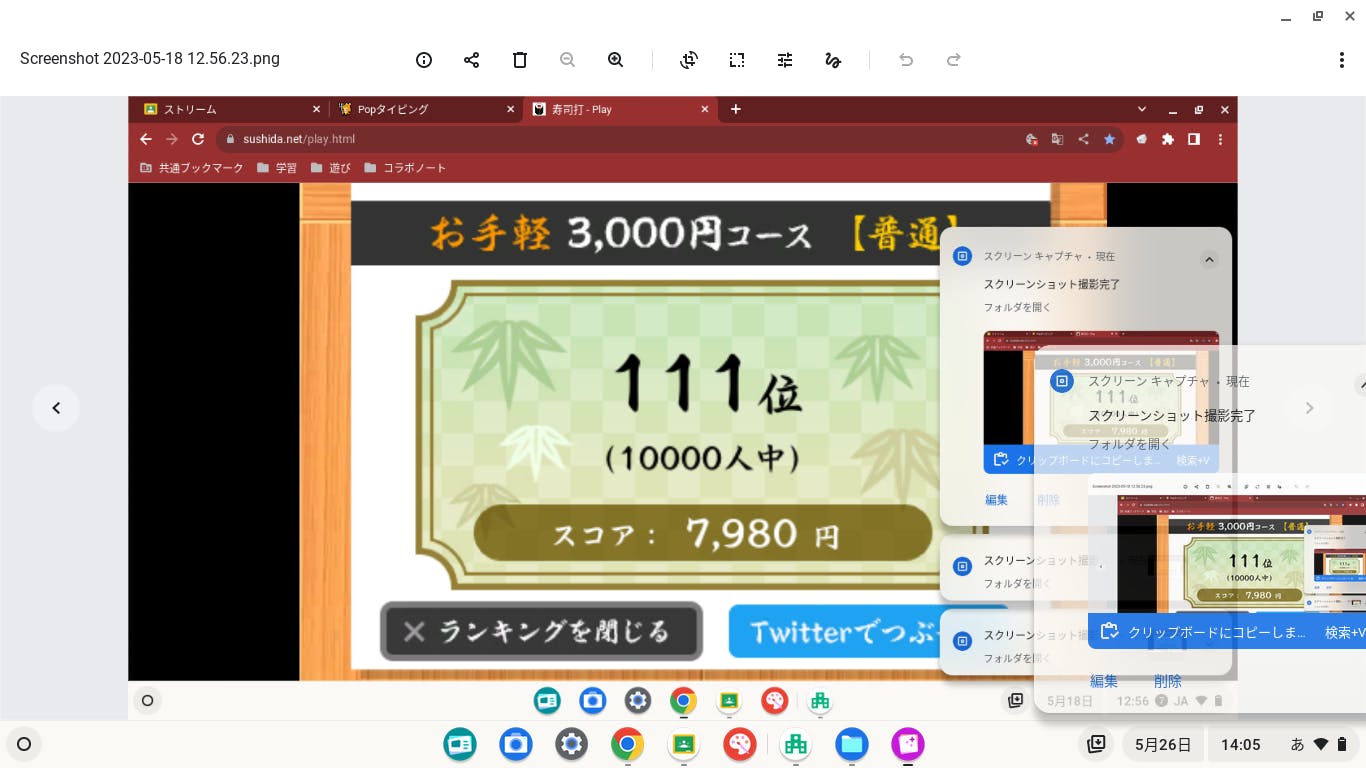Screen dimensions: 1366x768
Task: Click the Undo arrow in the toolbar
Action: [906, 60]
